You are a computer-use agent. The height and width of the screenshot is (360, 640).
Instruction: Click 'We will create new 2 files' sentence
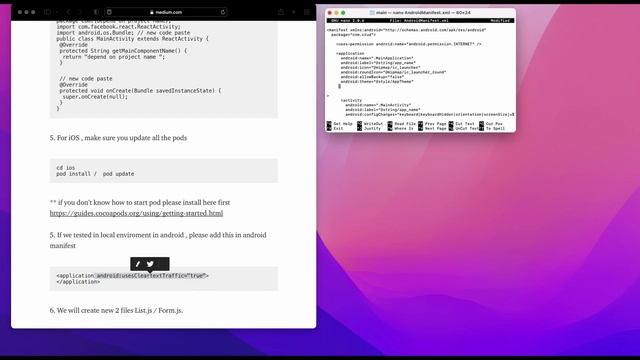(x=116, y=310)
